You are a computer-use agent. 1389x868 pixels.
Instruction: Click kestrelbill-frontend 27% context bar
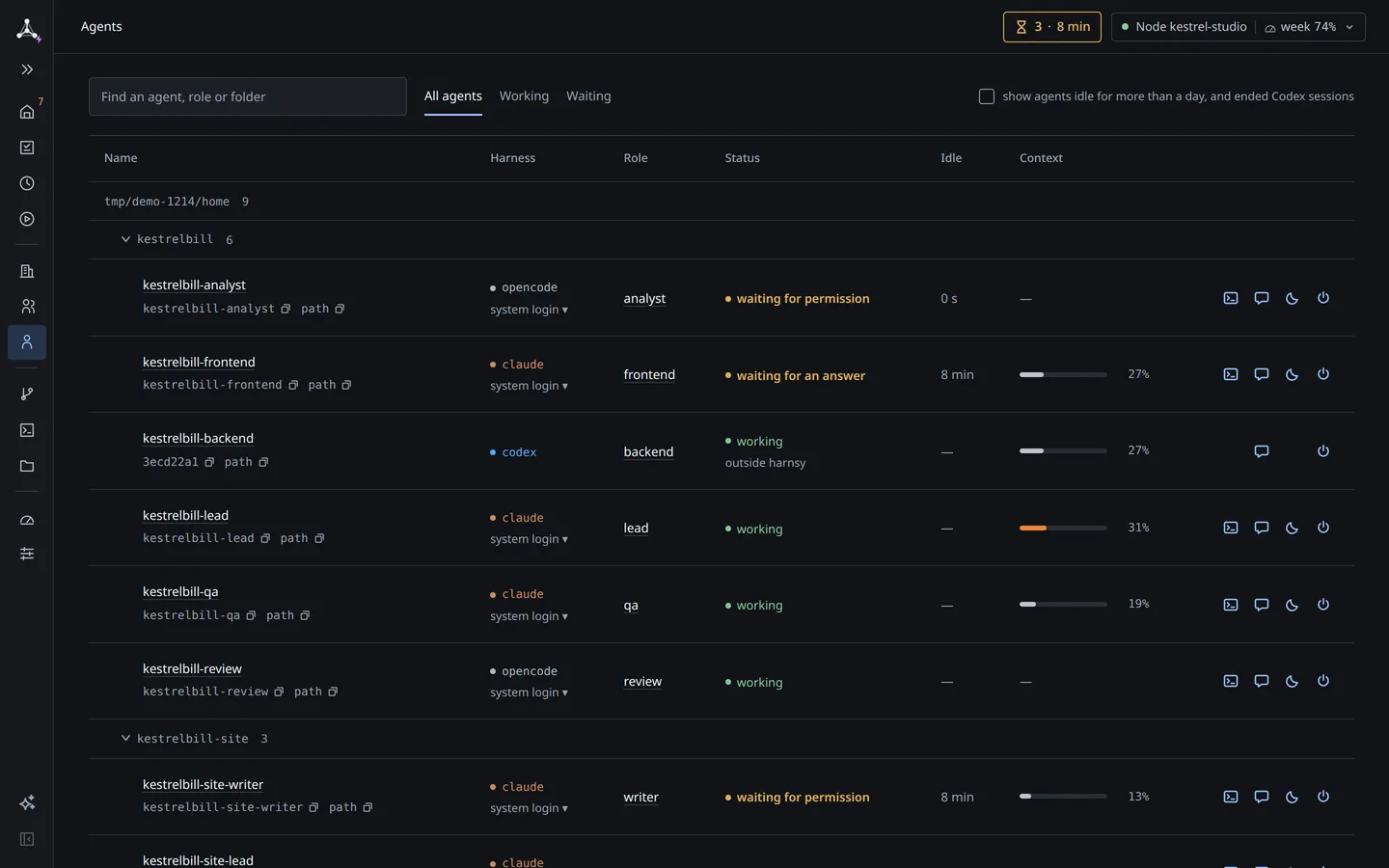pos(1063,374)
